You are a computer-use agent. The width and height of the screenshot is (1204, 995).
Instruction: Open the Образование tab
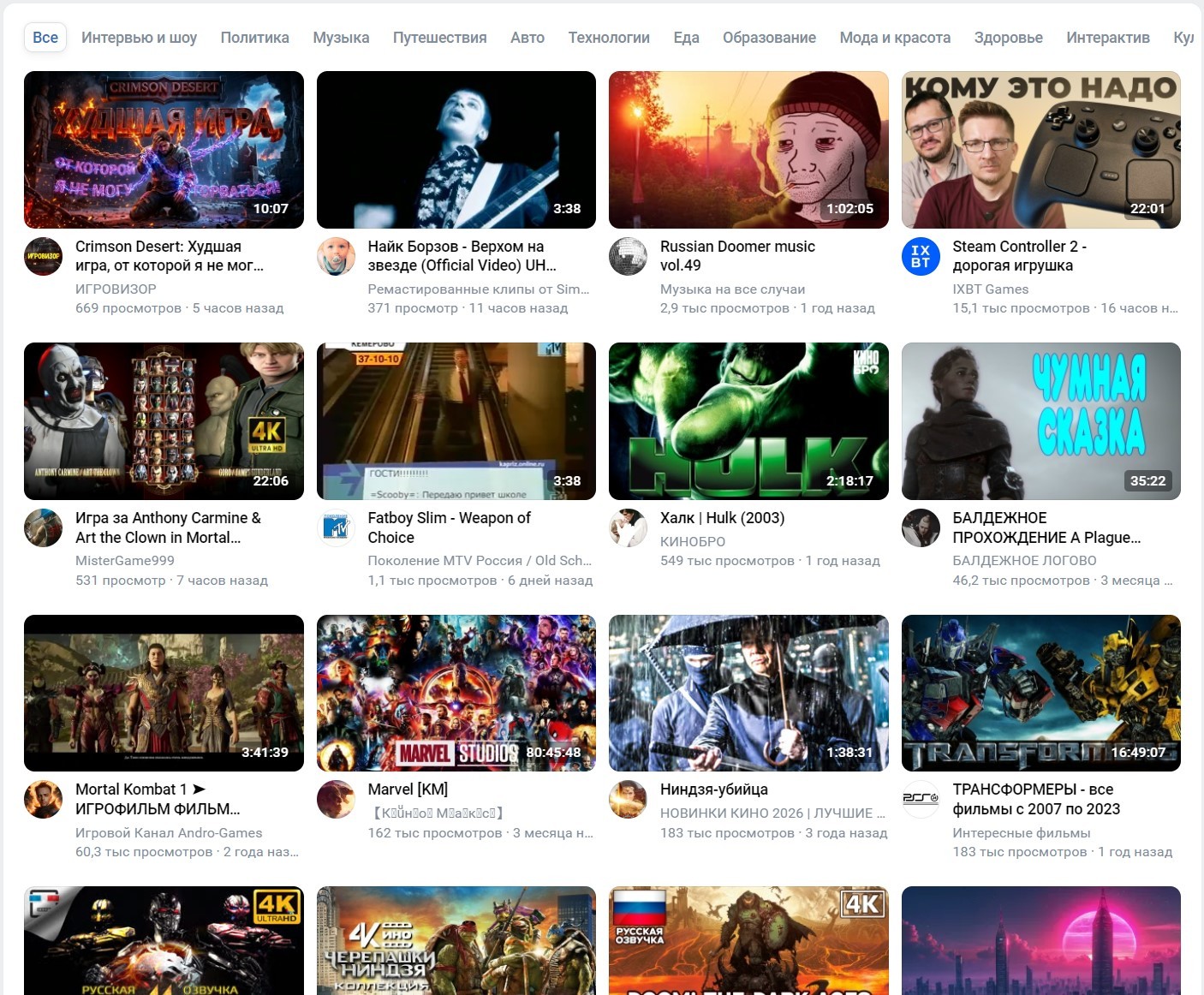tap(769, 38)
